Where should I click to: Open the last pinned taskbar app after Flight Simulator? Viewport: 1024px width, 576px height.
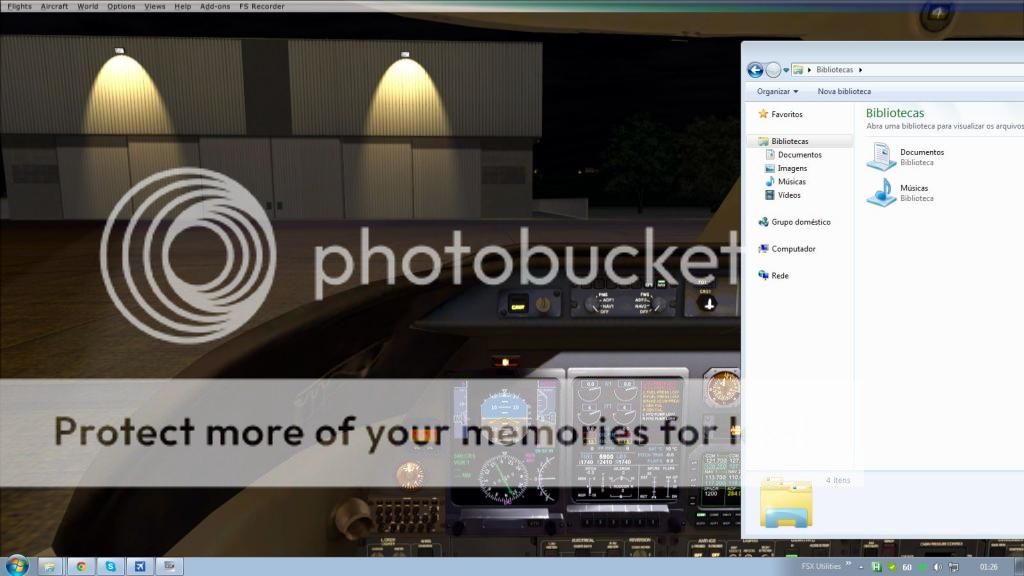pyautogui.click(x=169, y=566)
